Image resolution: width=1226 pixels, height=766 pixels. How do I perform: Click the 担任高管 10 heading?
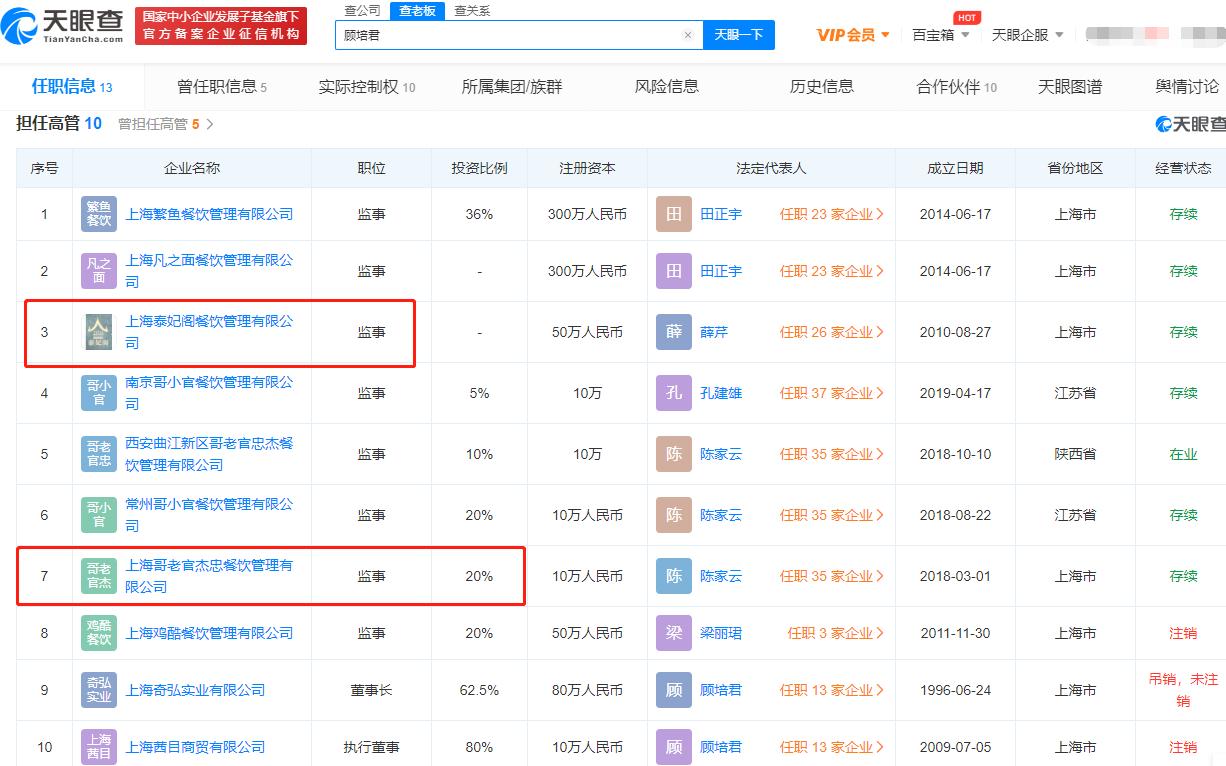pyautogui.click(x=59, y=123)
